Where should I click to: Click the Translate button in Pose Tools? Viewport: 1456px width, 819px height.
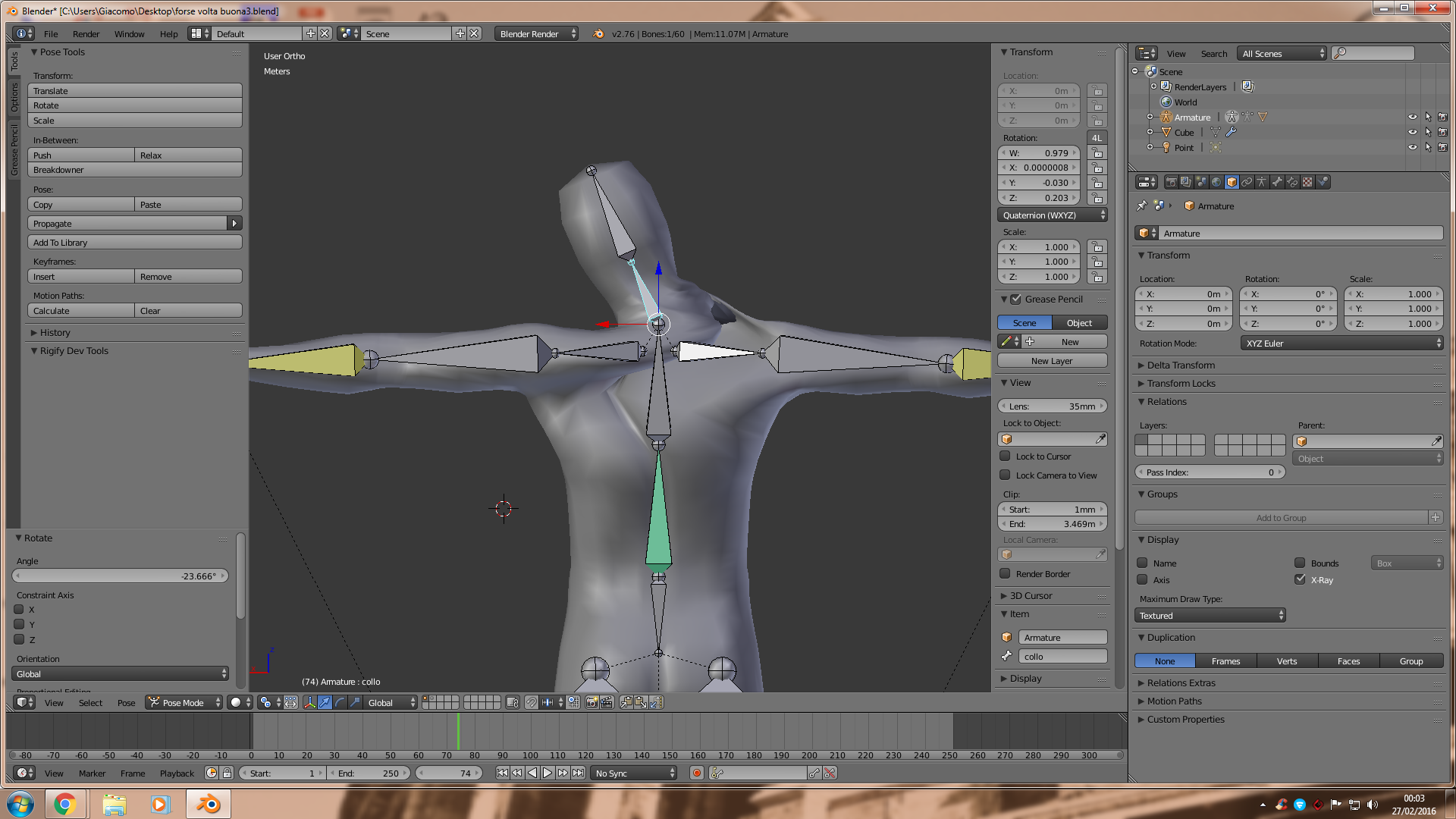[x=135, y=90]
